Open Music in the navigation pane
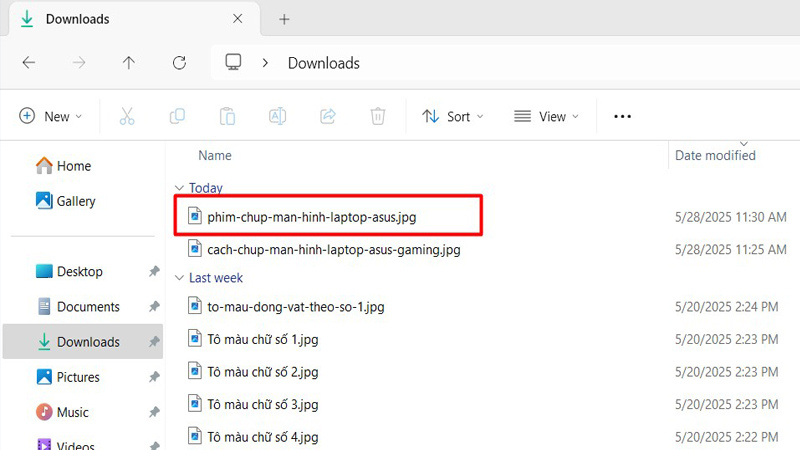The height and width of the screenshot is (450, 800). (62, 412)
